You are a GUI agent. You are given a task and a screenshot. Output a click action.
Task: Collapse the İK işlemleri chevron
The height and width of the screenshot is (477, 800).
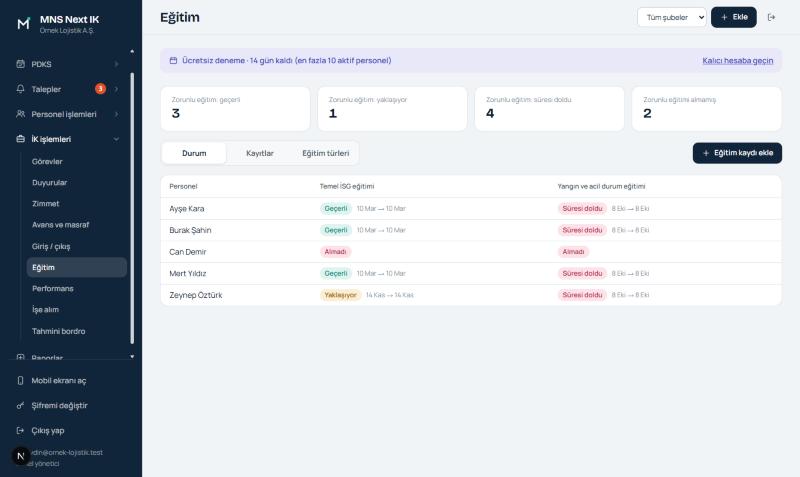(x=116, y=139)
